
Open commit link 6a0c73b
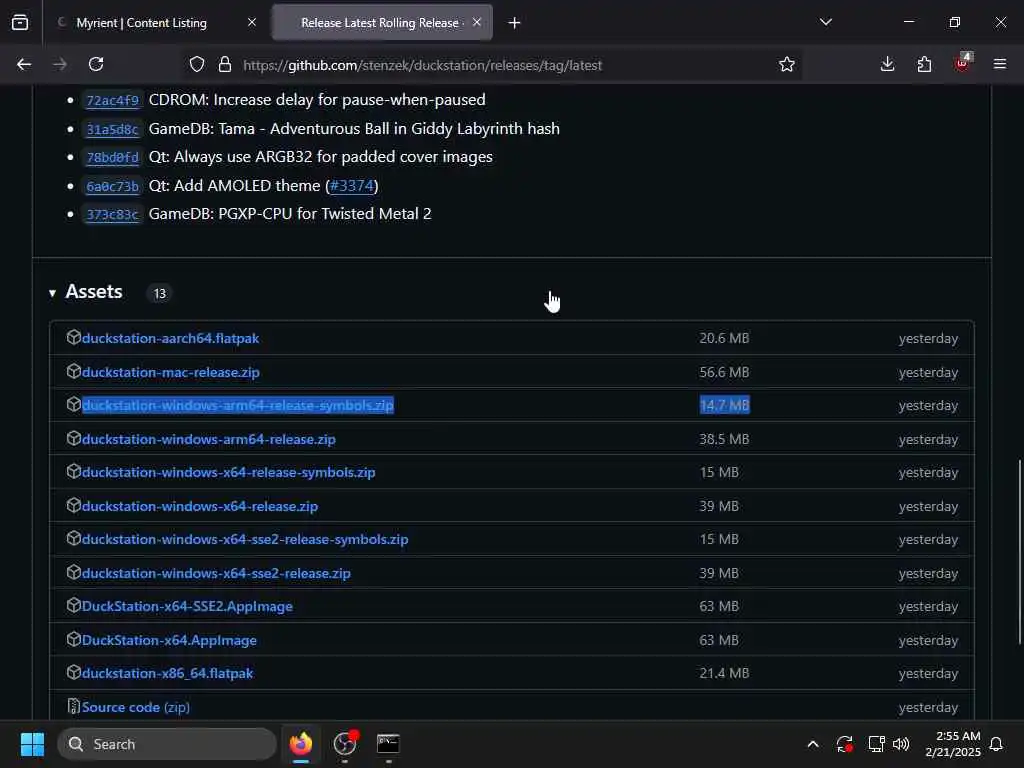(112, 186)
